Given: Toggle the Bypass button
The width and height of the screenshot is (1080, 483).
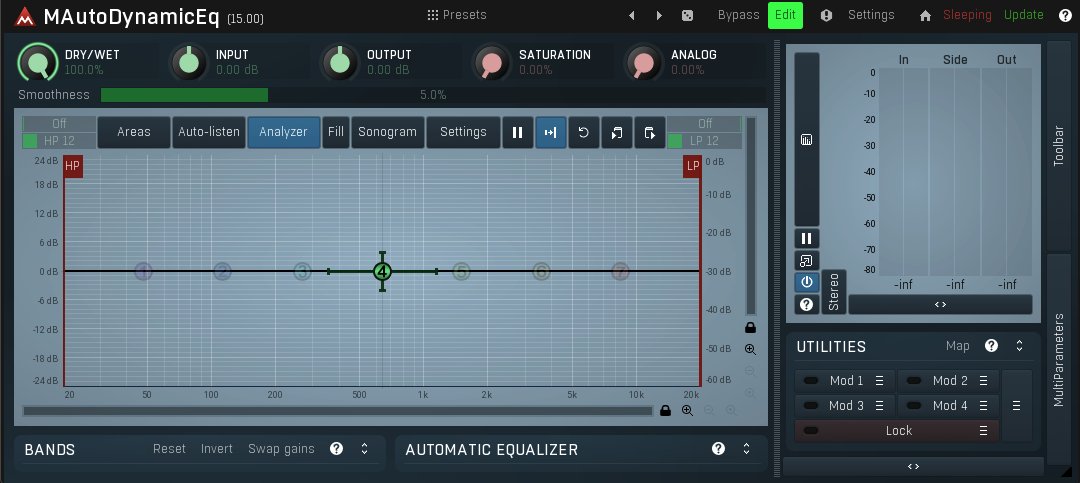Looking at the screenshot, I should click(x=738, y=15).
